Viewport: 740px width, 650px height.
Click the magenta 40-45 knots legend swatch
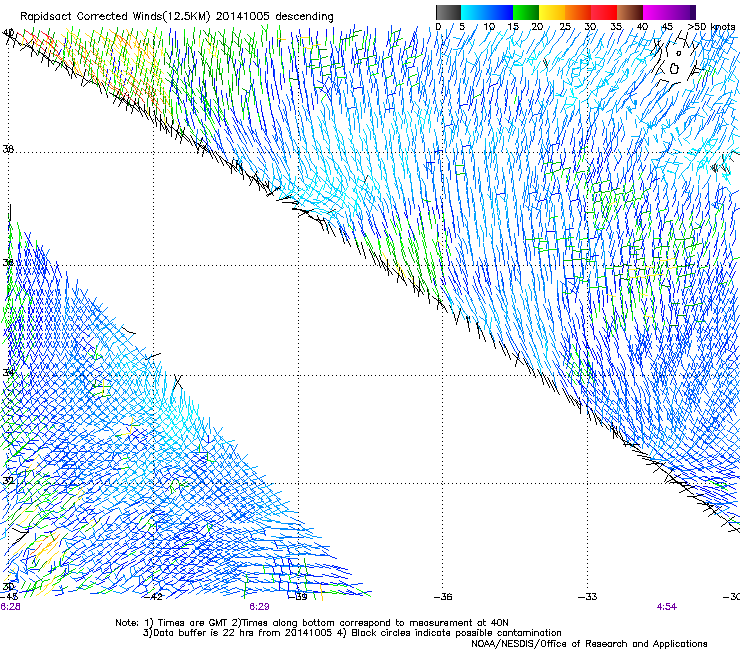[x=656, y=12]
